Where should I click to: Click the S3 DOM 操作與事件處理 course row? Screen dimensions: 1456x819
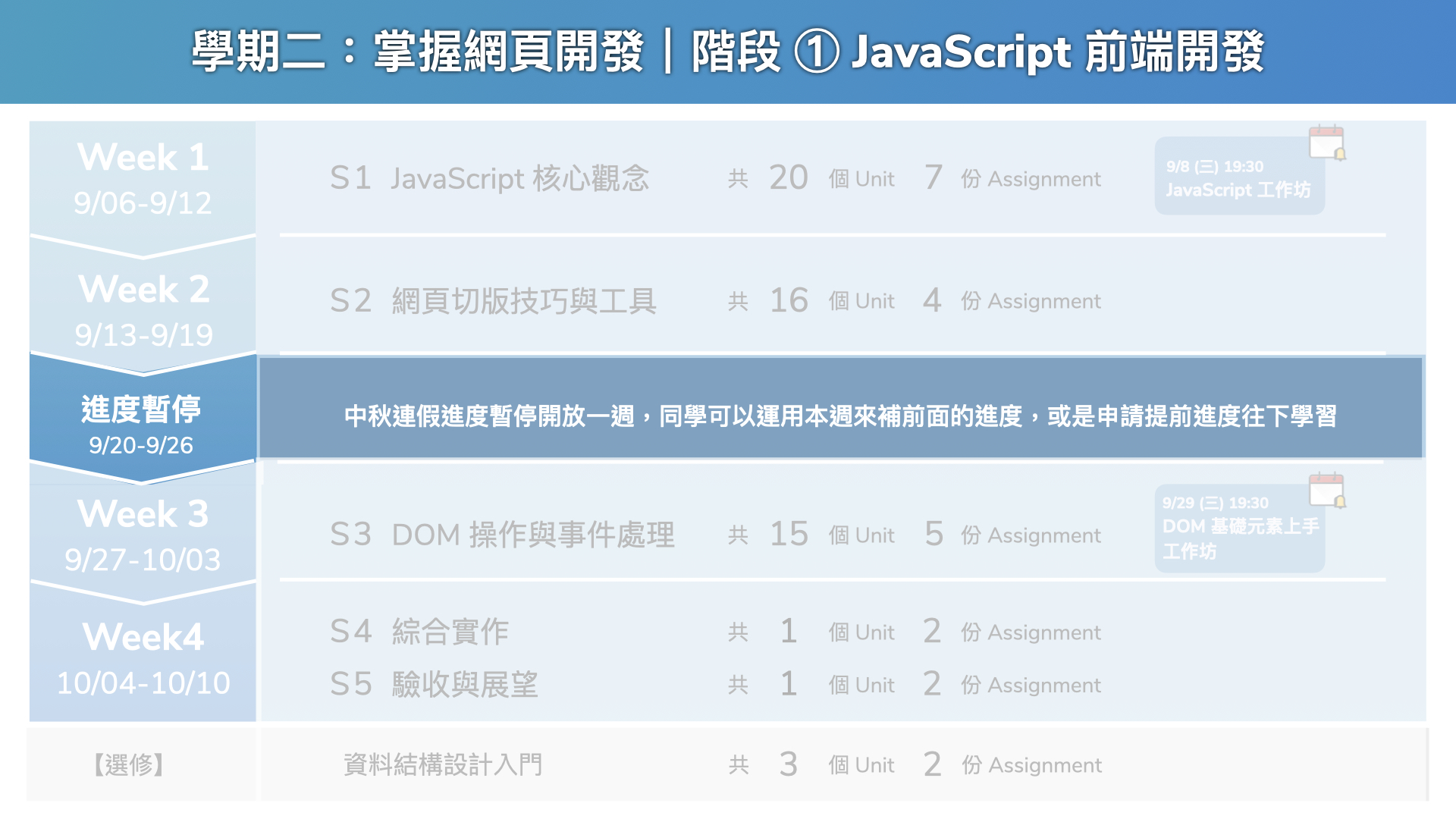coord(502,535)
